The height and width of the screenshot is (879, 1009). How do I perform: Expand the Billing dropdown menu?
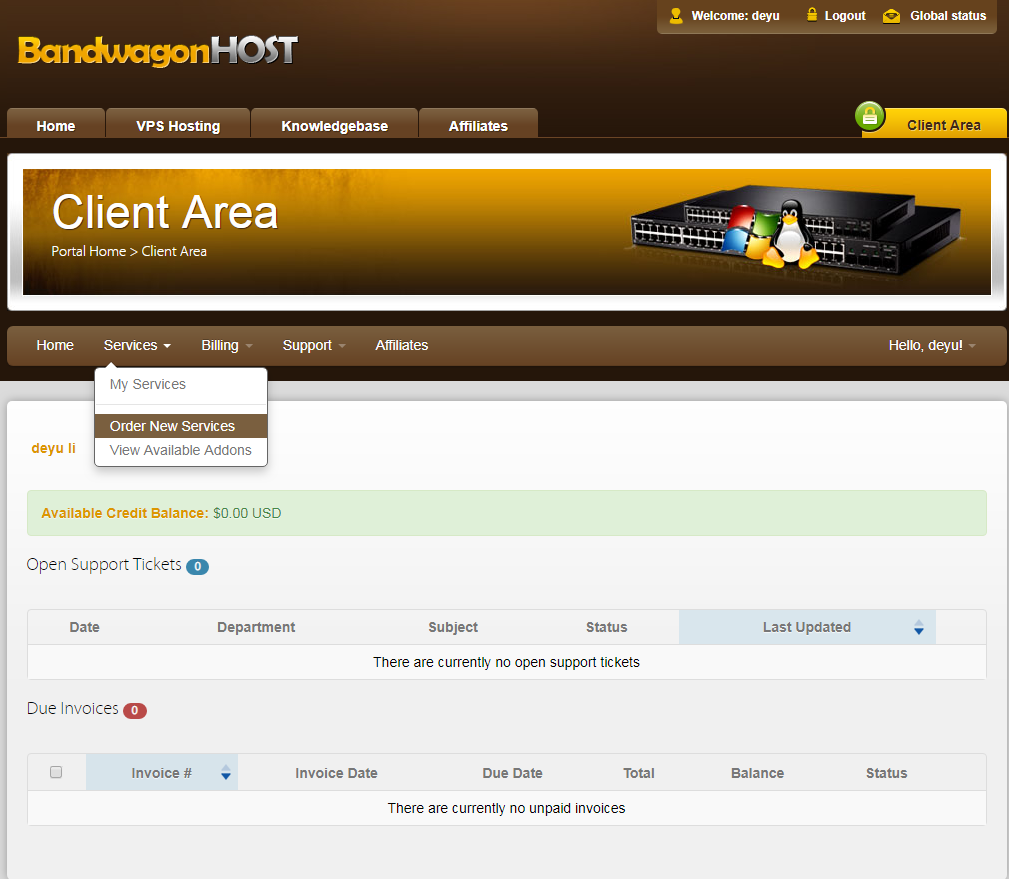point(227,346)
